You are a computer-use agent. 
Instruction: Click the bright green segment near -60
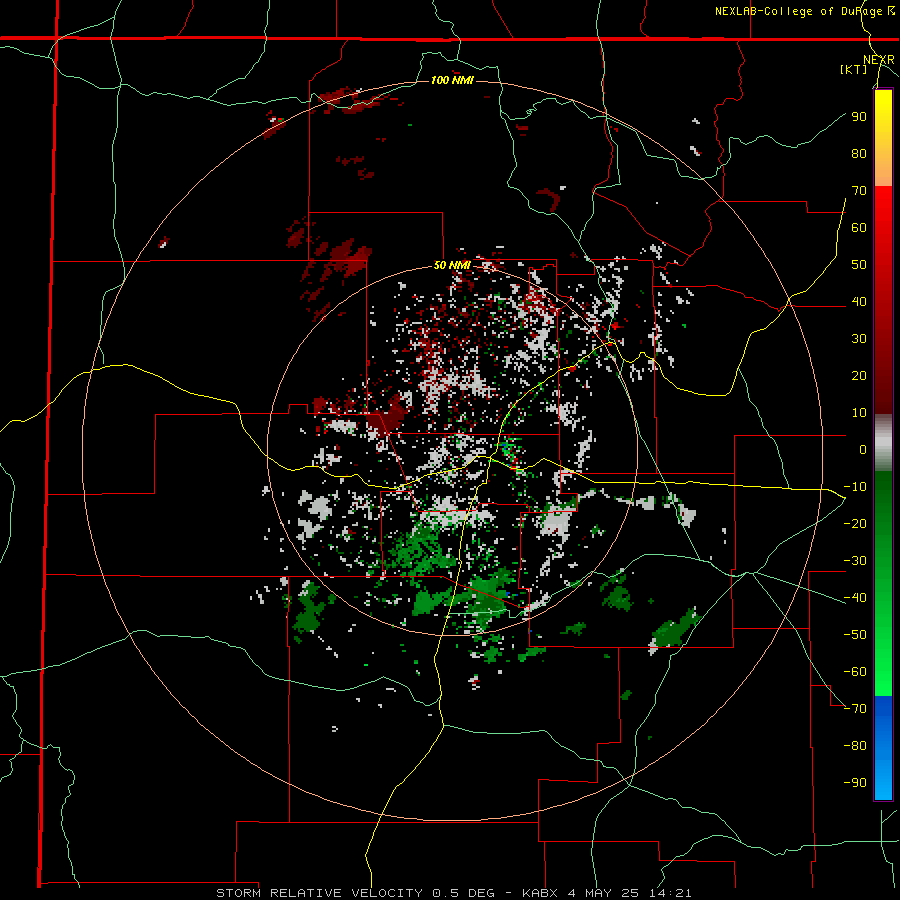click(883, 672)
